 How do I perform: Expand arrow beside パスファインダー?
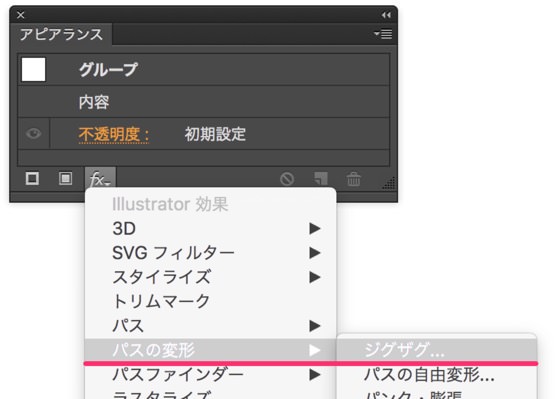315,374
